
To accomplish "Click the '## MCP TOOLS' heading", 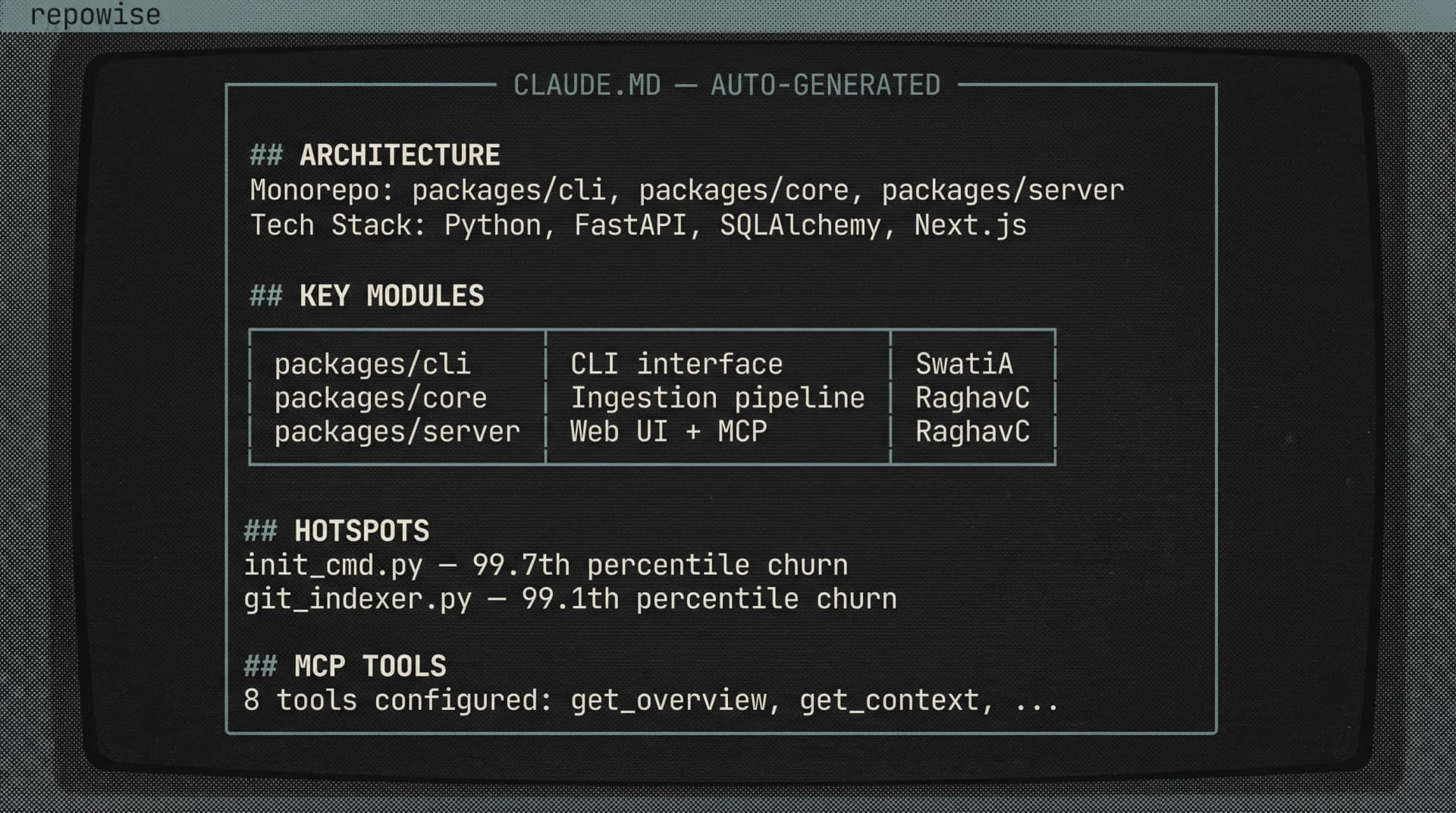I will click(x=344, y=666).
